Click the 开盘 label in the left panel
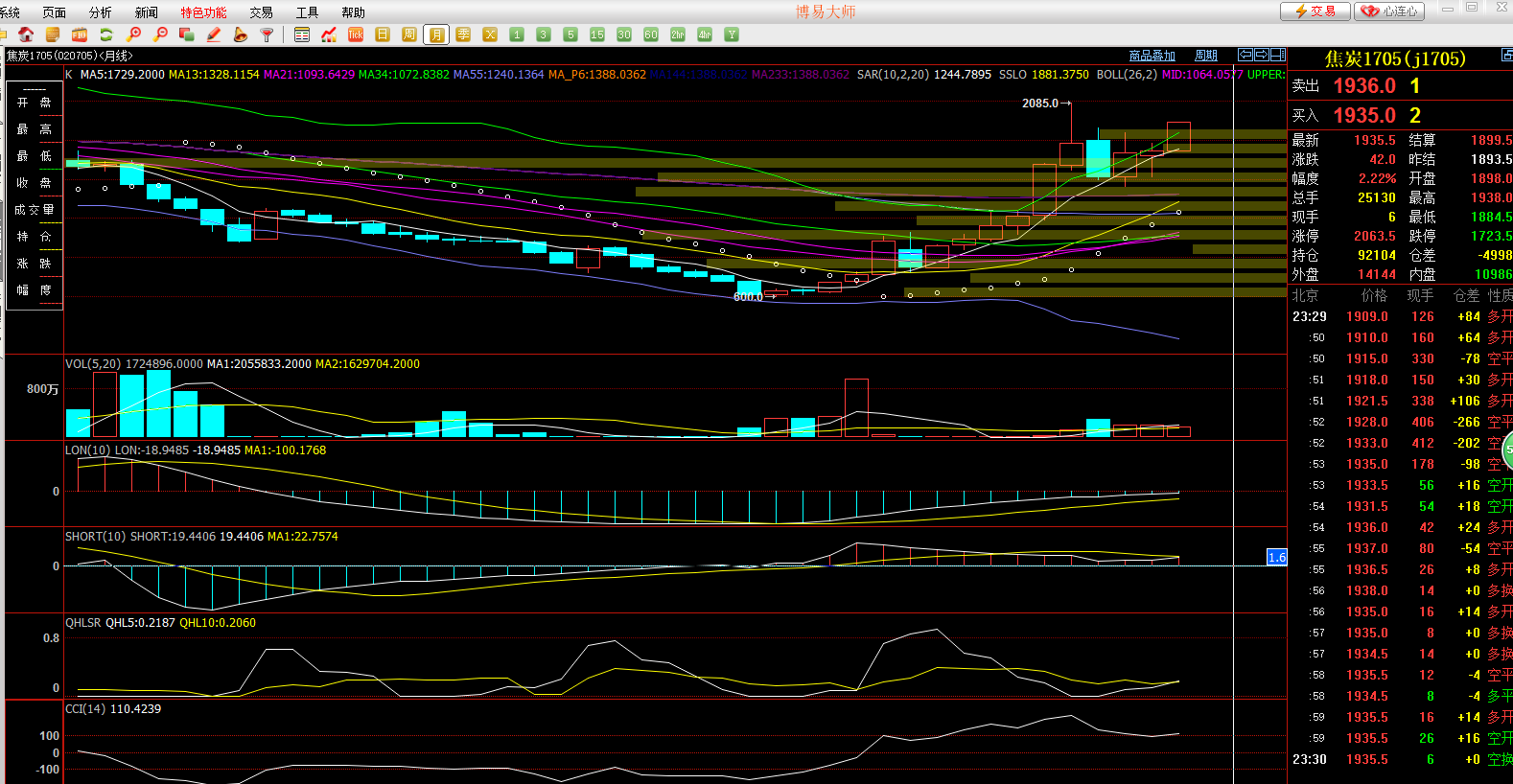The height and width of the screenshot is (784, 1513). coord(35,103)
